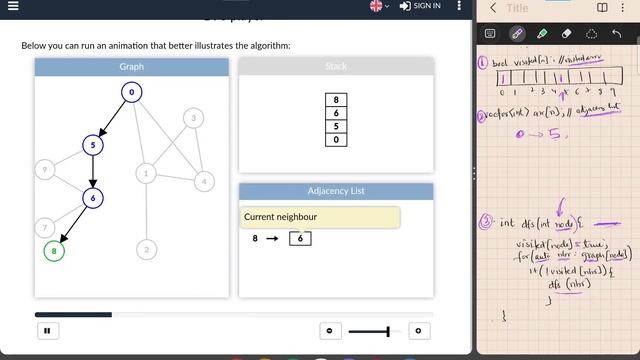Click graph node 9

45,169
